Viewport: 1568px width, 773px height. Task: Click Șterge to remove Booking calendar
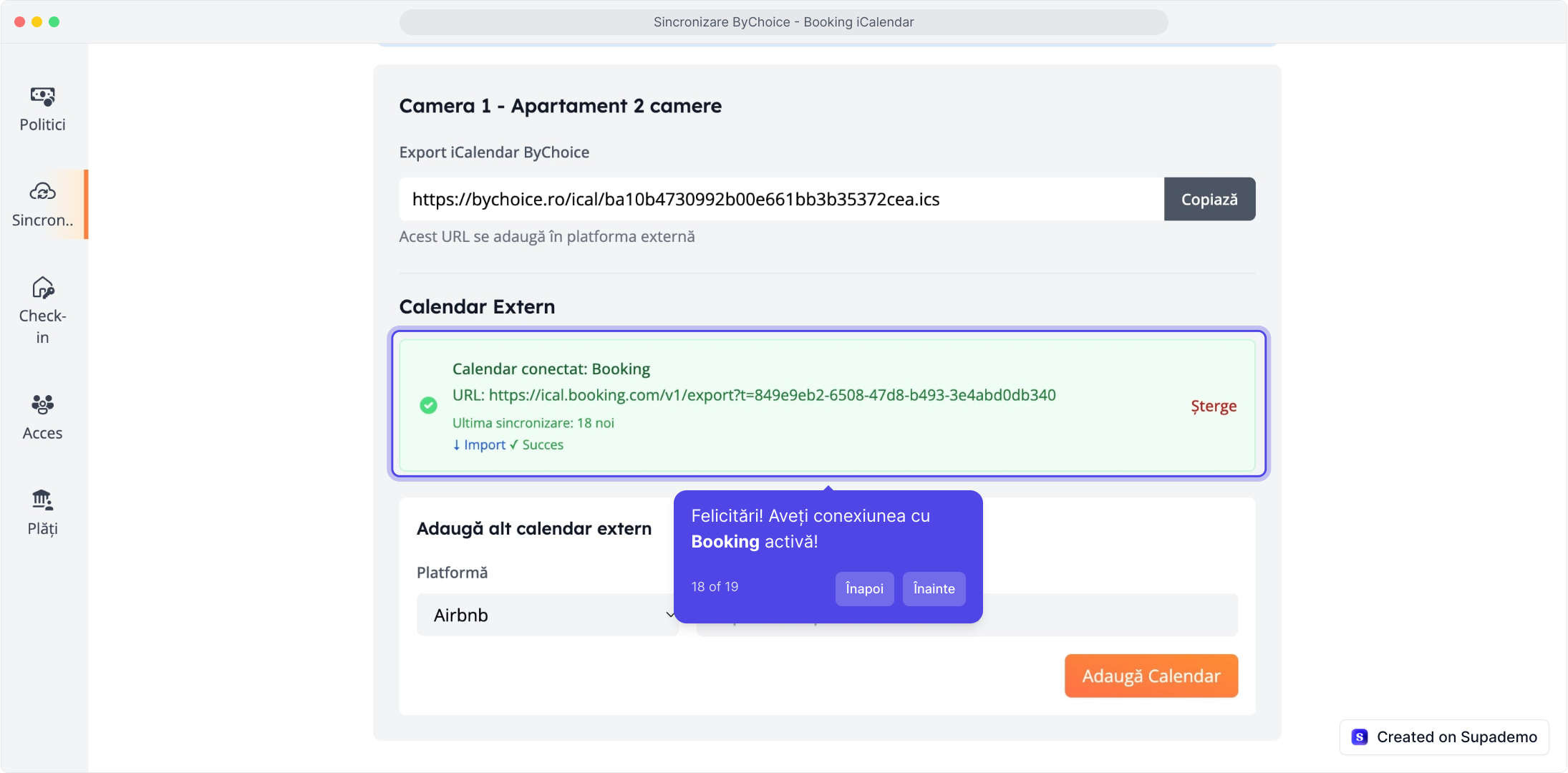(1214, 407)
